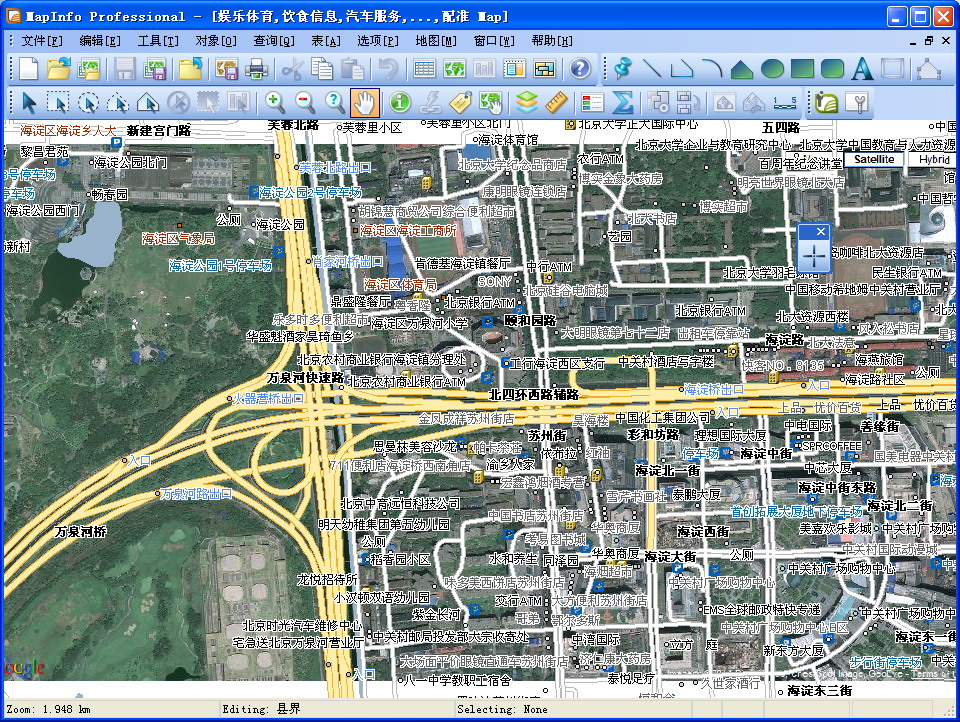Click the Change View magnifier icon
Image resolution: width=960 pixels, height=722 pixels.
(334, 102)
